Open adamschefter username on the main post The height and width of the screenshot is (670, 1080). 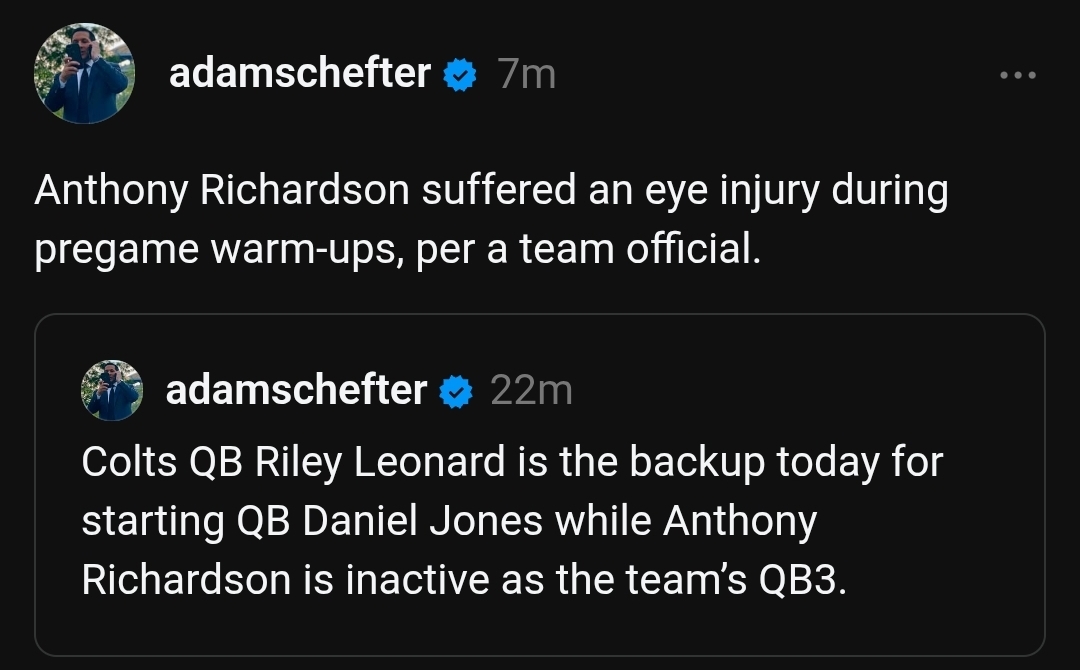click(300, 73)
